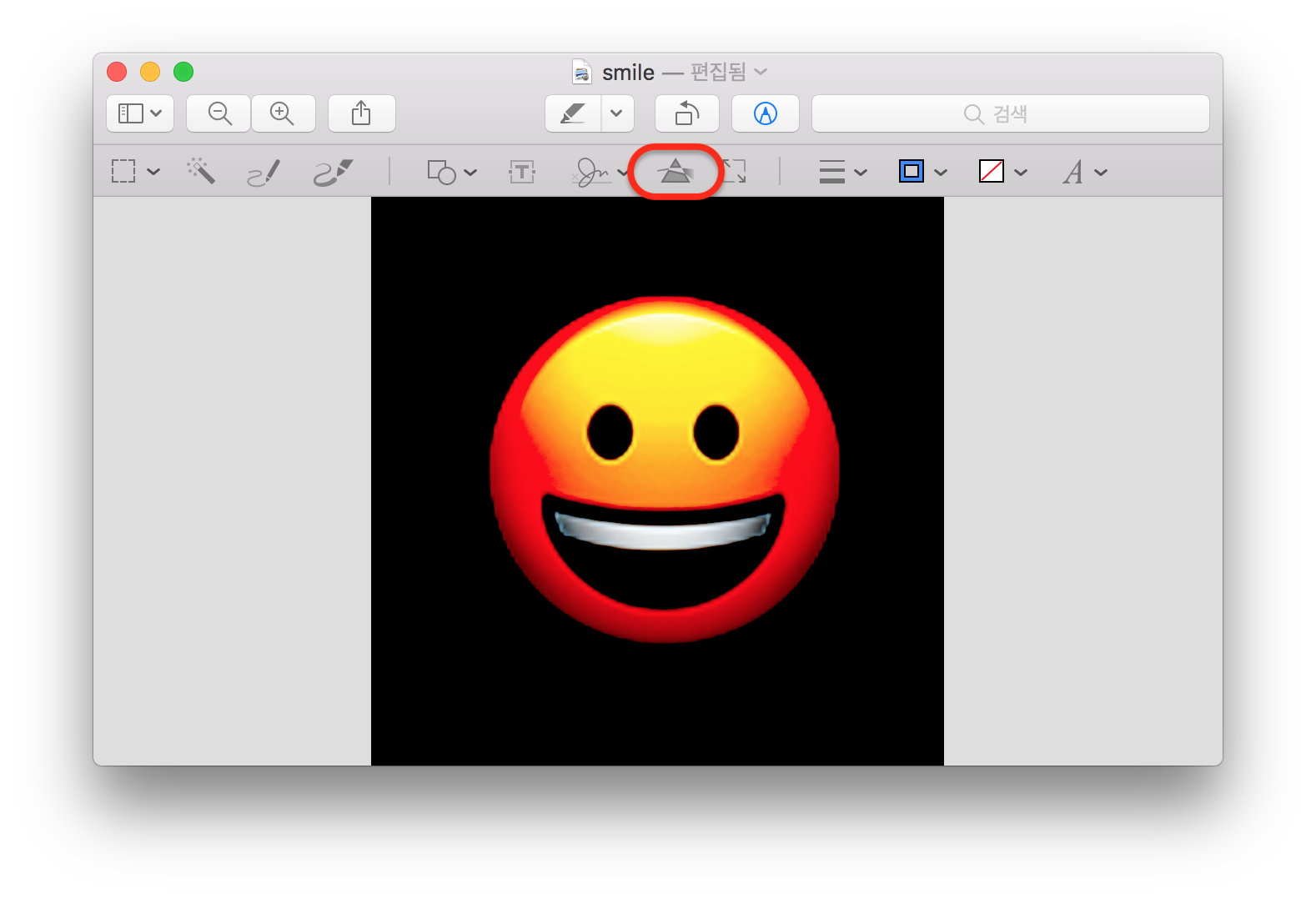Click the zoom in magnifier button
This screenshot has height=899, width=1316.
tap(283, 113)
